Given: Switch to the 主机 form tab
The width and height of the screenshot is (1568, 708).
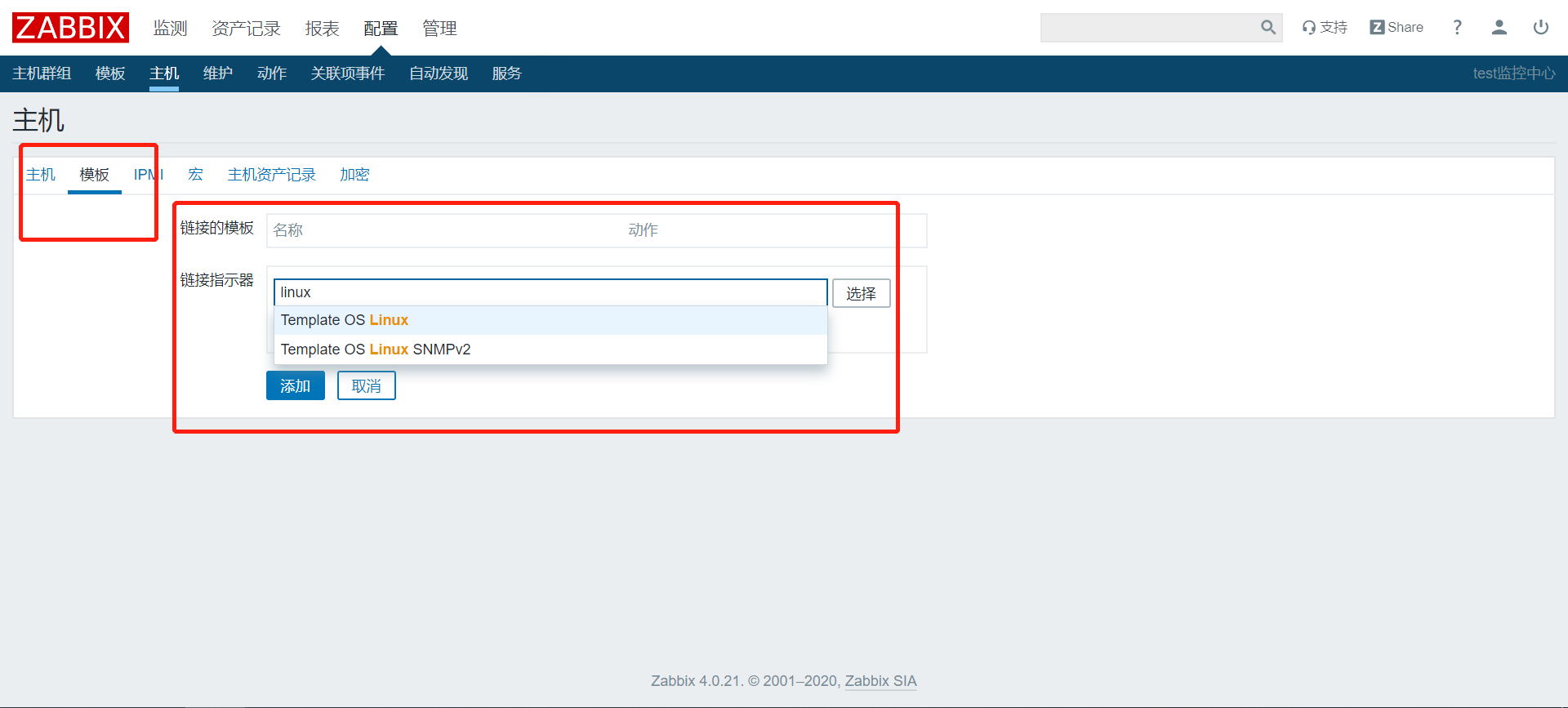Looking at the screenshot, I should [x=41, y=175].
